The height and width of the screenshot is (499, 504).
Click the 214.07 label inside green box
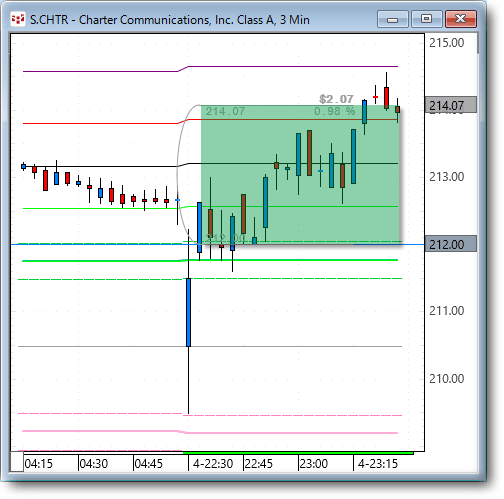[x=225, y=111]
